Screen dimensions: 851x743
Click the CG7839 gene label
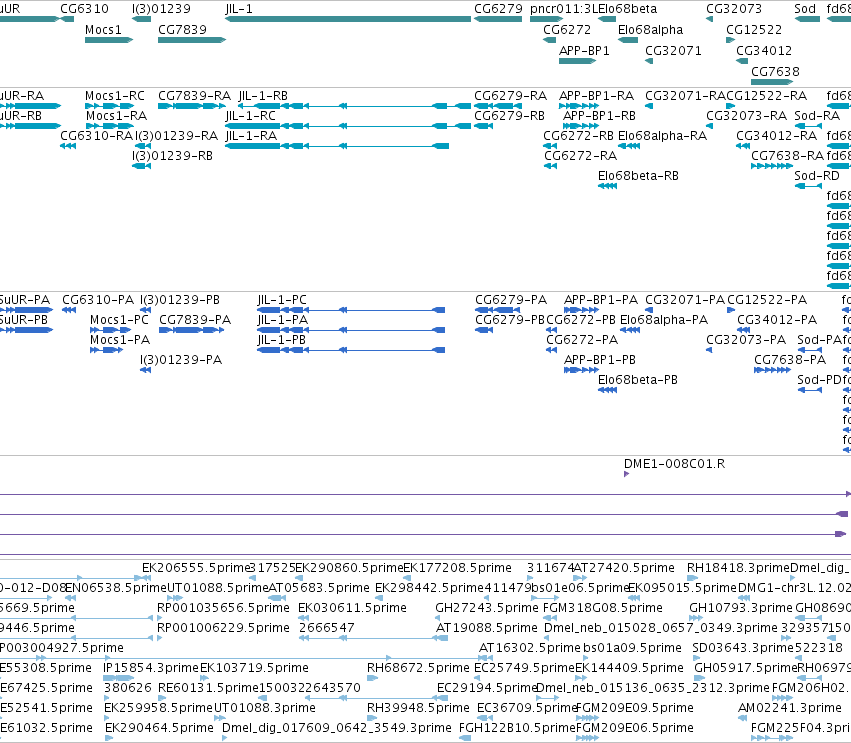[182, 30]
